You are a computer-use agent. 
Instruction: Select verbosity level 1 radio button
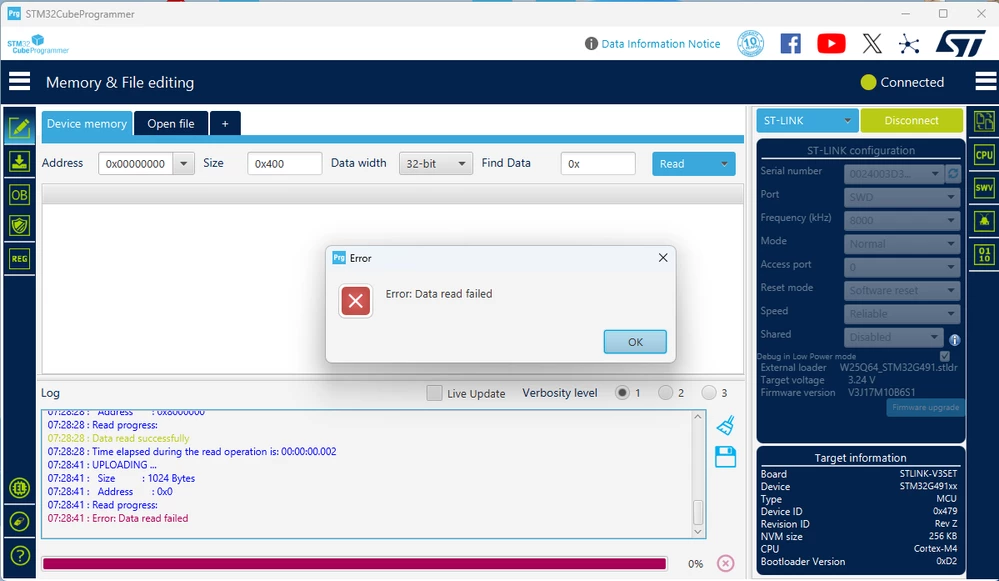622,393
